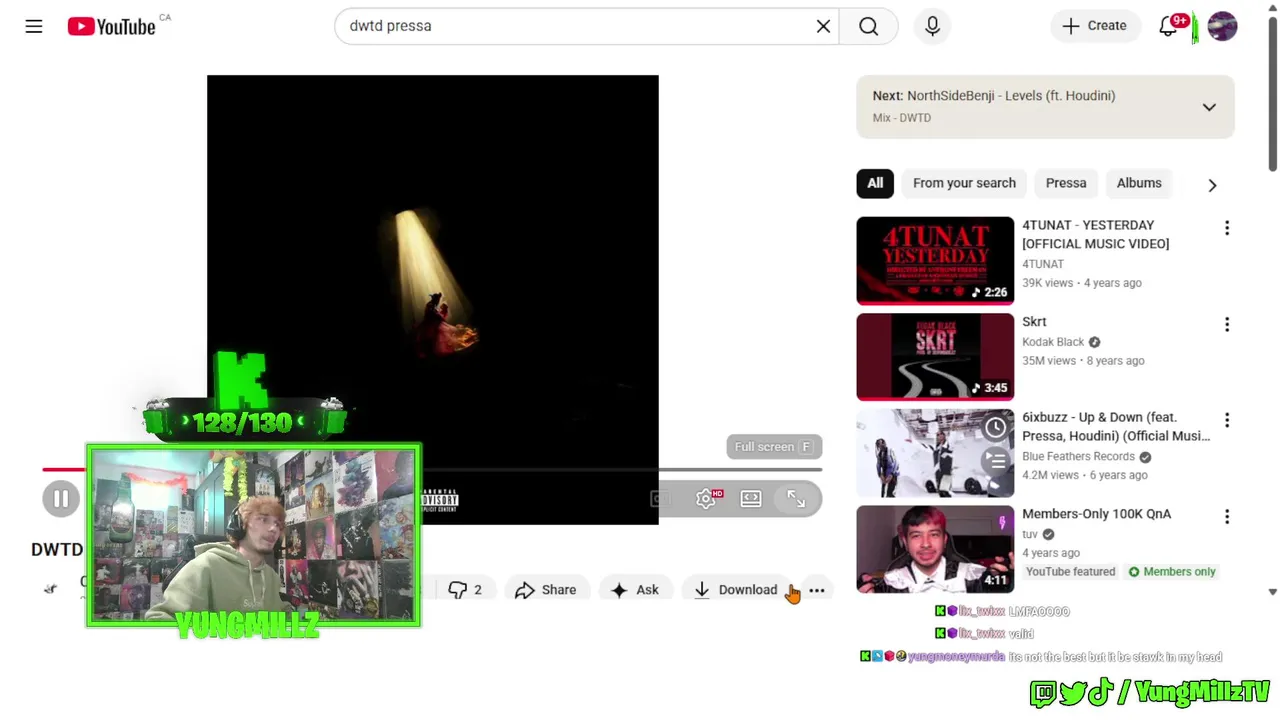Open the Create button menu
The height and width of the screenshot is (720, 1280).
point(1095,26)
